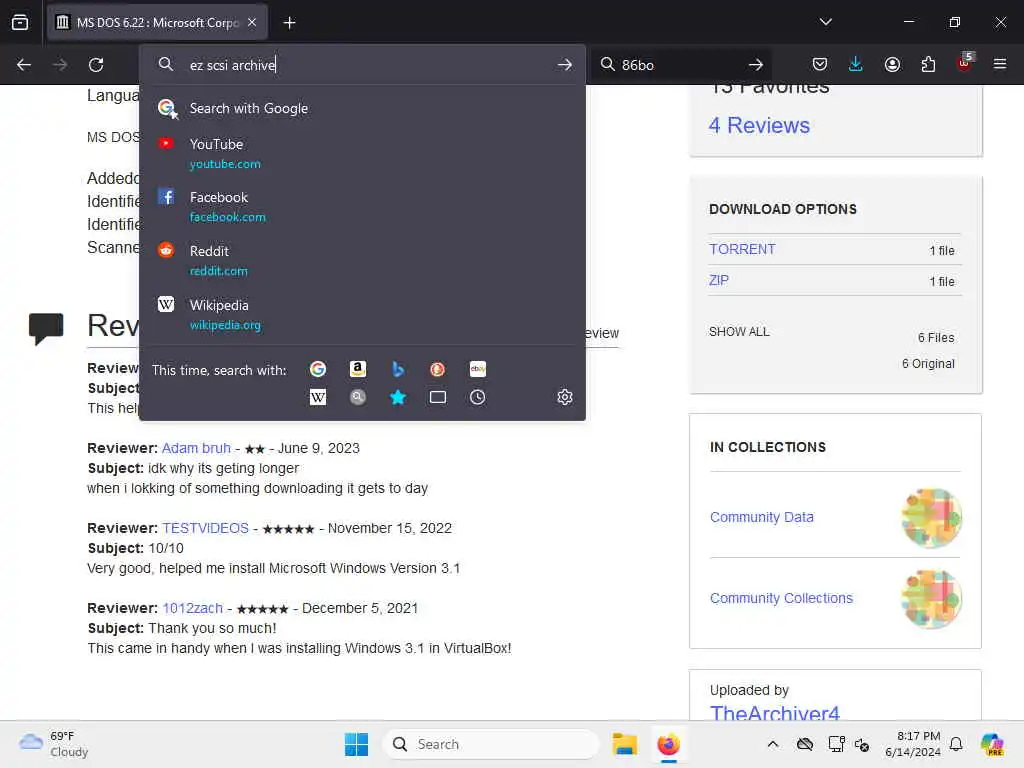Submit the address bar search arrow
The width and height of the screenshot is (1024, 768).
(565, 65)
